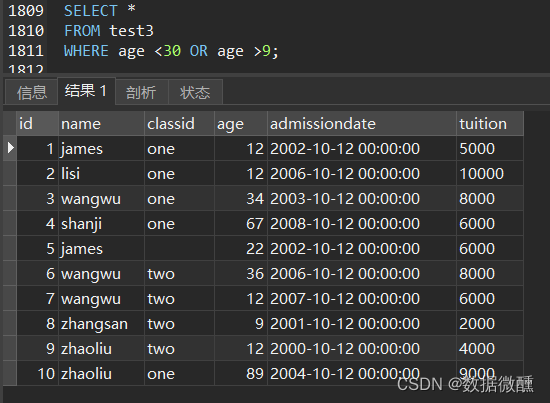Screen dimensions: 550x403
Task: Click the WHERE keyword in line 1811
Action: [86, 51]
